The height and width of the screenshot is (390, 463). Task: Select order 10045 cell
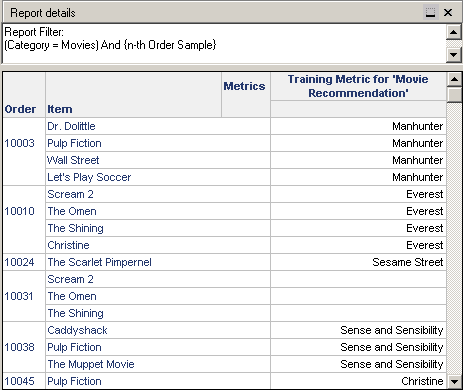pyautogui.click(x=24, y=381)
